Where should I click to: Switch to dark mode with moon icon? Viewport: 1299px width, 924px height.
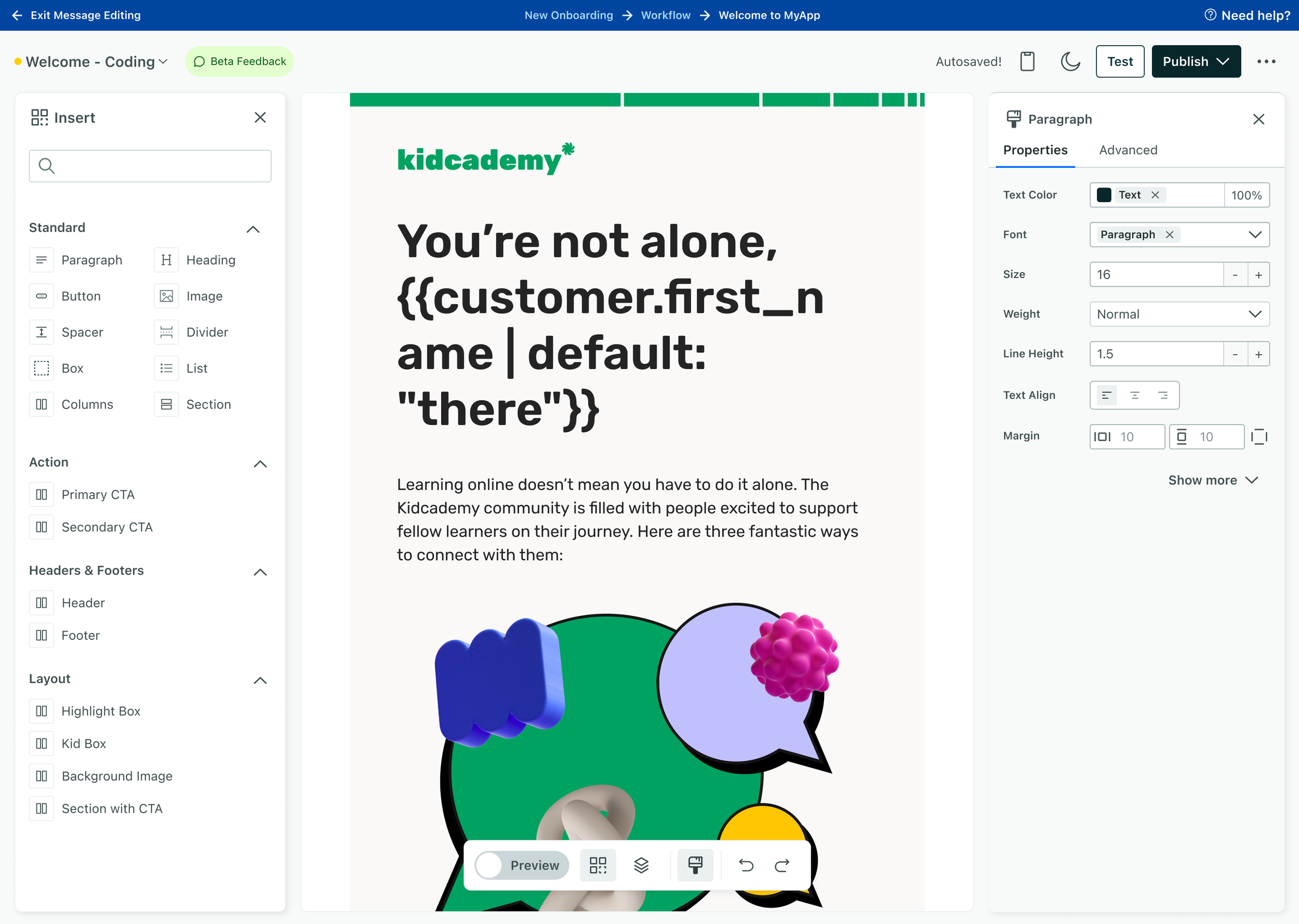coord(1070,61)
